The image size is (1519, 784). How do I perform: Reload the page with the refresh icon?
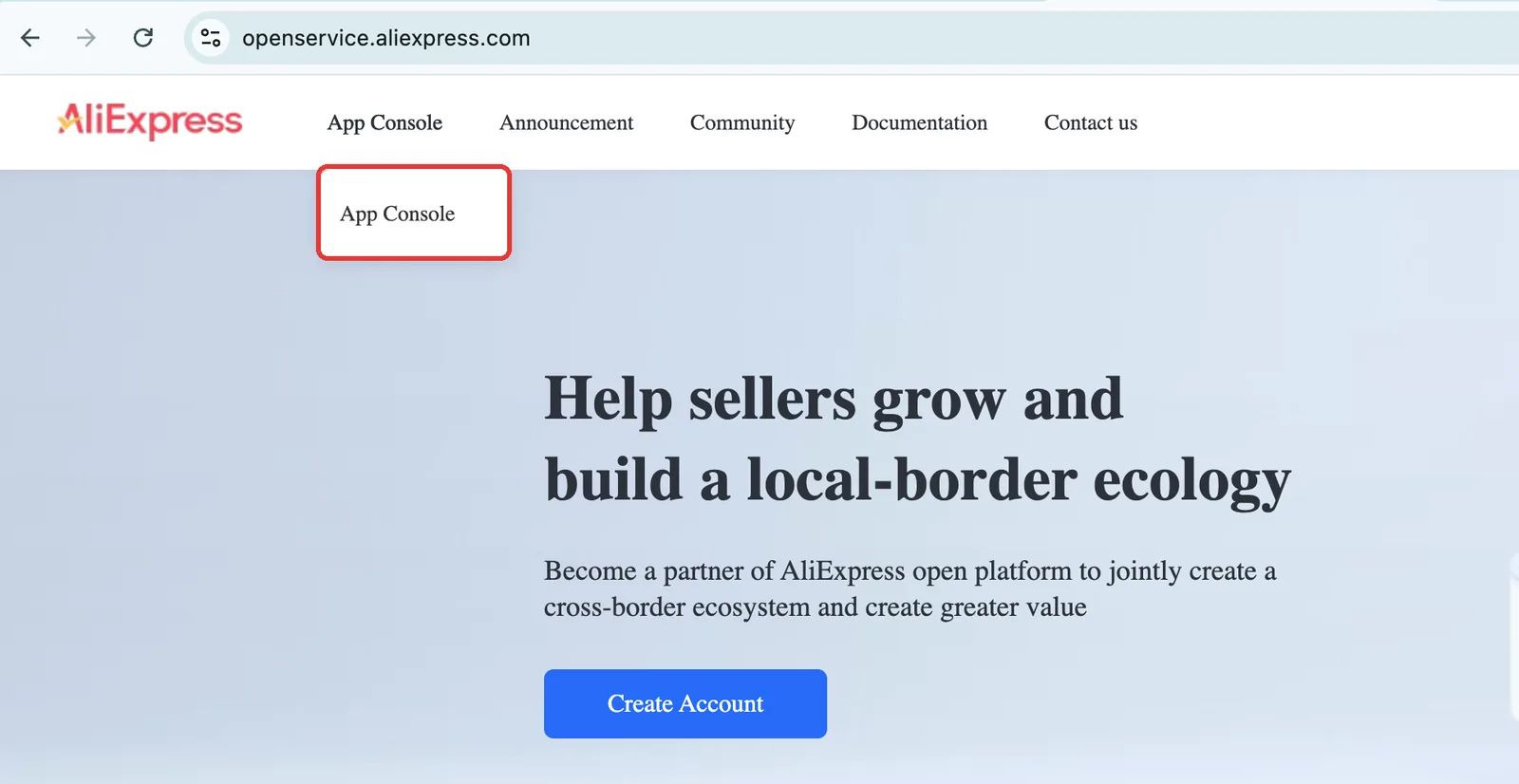click(143, 38)
